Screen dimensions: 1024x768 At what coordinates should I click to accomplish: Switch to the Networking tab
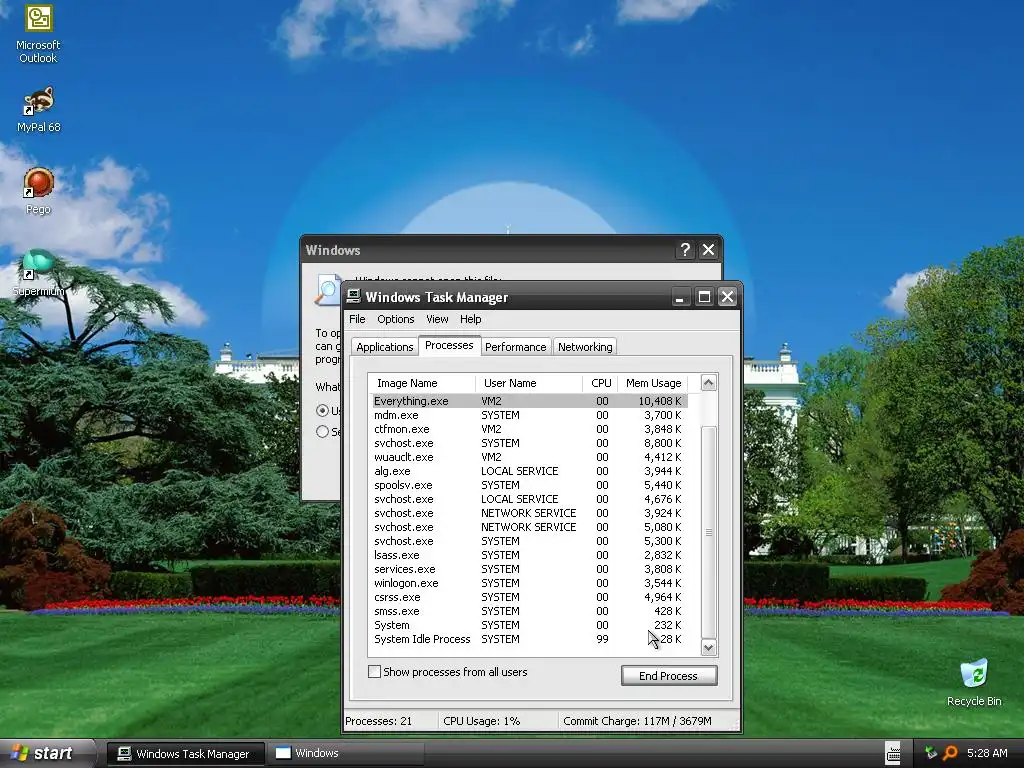[585, 347]
